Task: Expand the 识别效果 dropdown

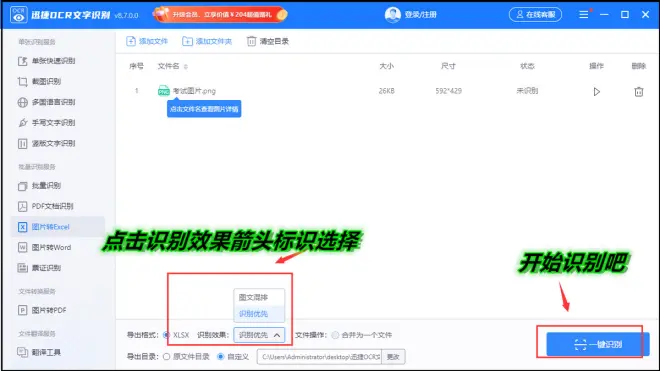Action: tap(259, 335)
